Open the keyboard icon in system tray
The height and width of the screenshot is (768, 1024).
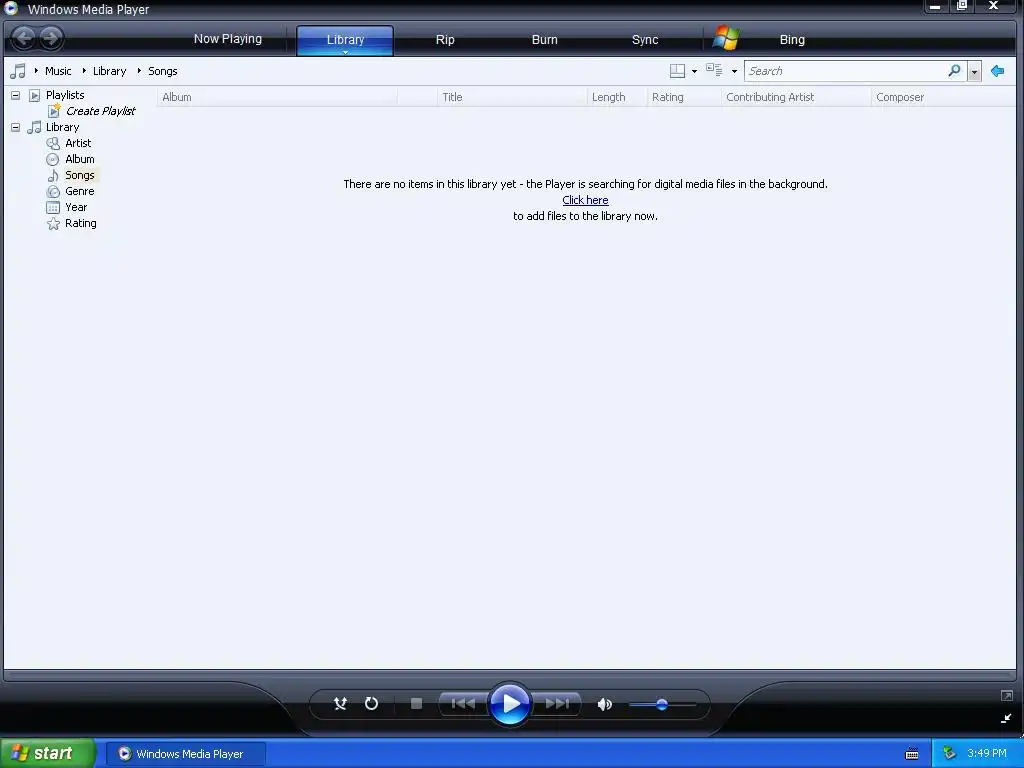[912, 754]
